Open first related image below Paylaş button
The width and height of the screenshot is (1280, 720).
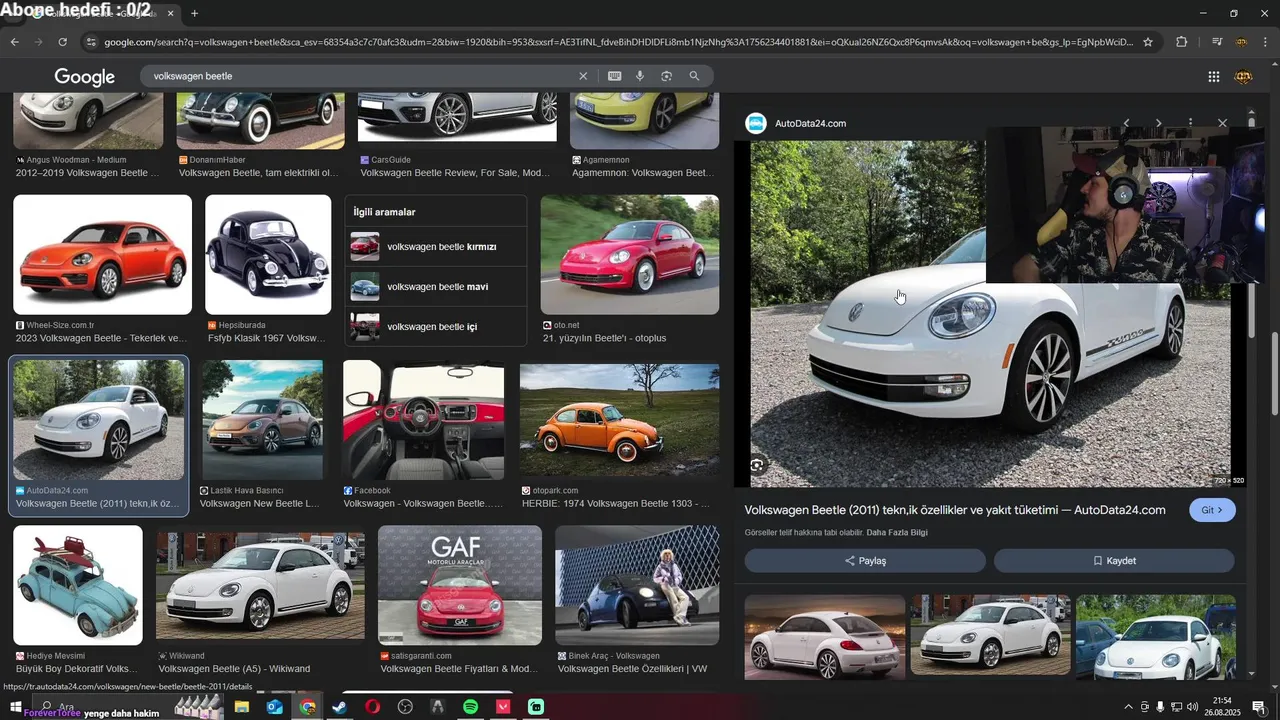coord(825,636)
